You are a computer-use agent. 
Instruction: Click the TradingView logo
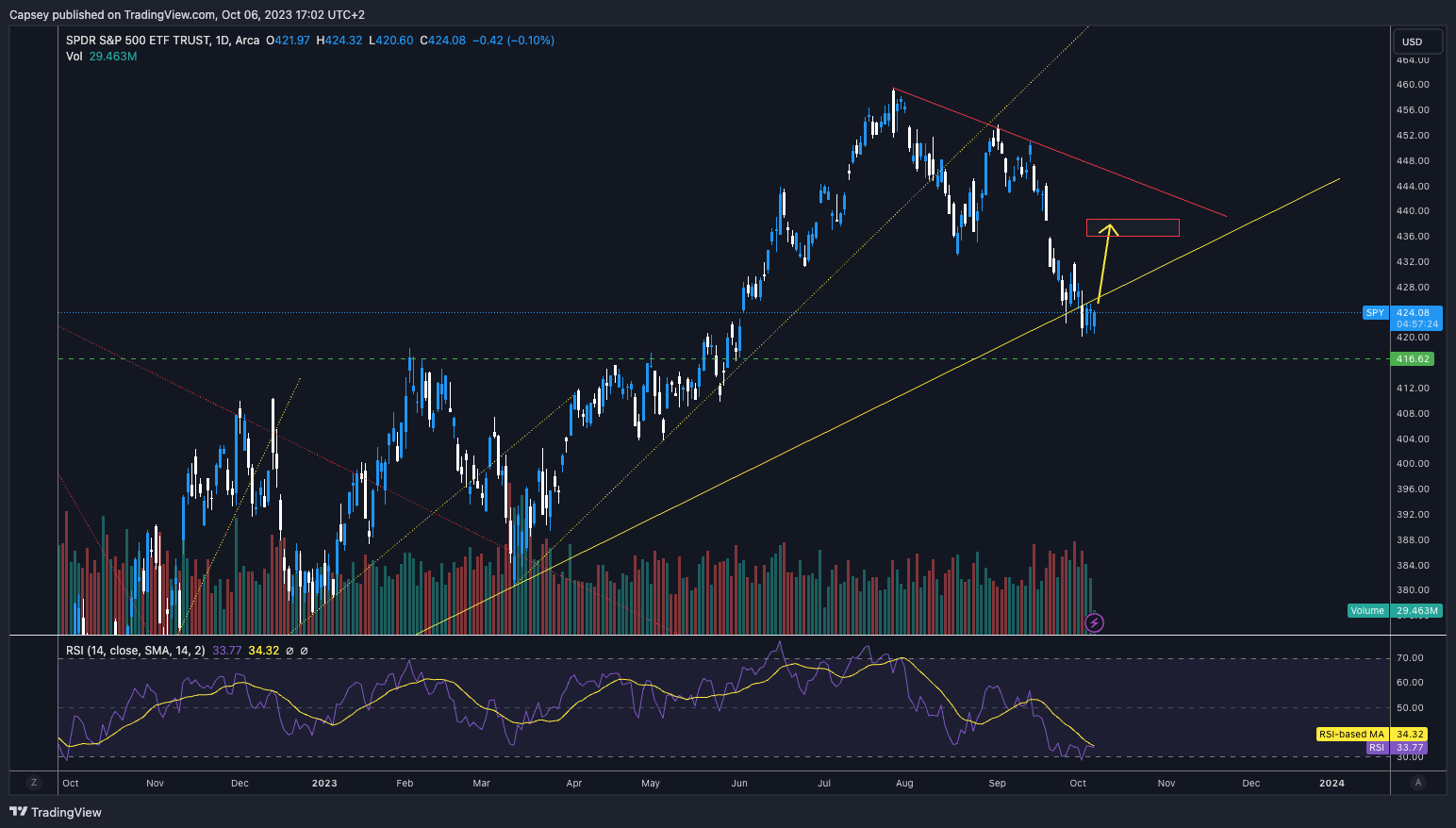tap(56, 812)
